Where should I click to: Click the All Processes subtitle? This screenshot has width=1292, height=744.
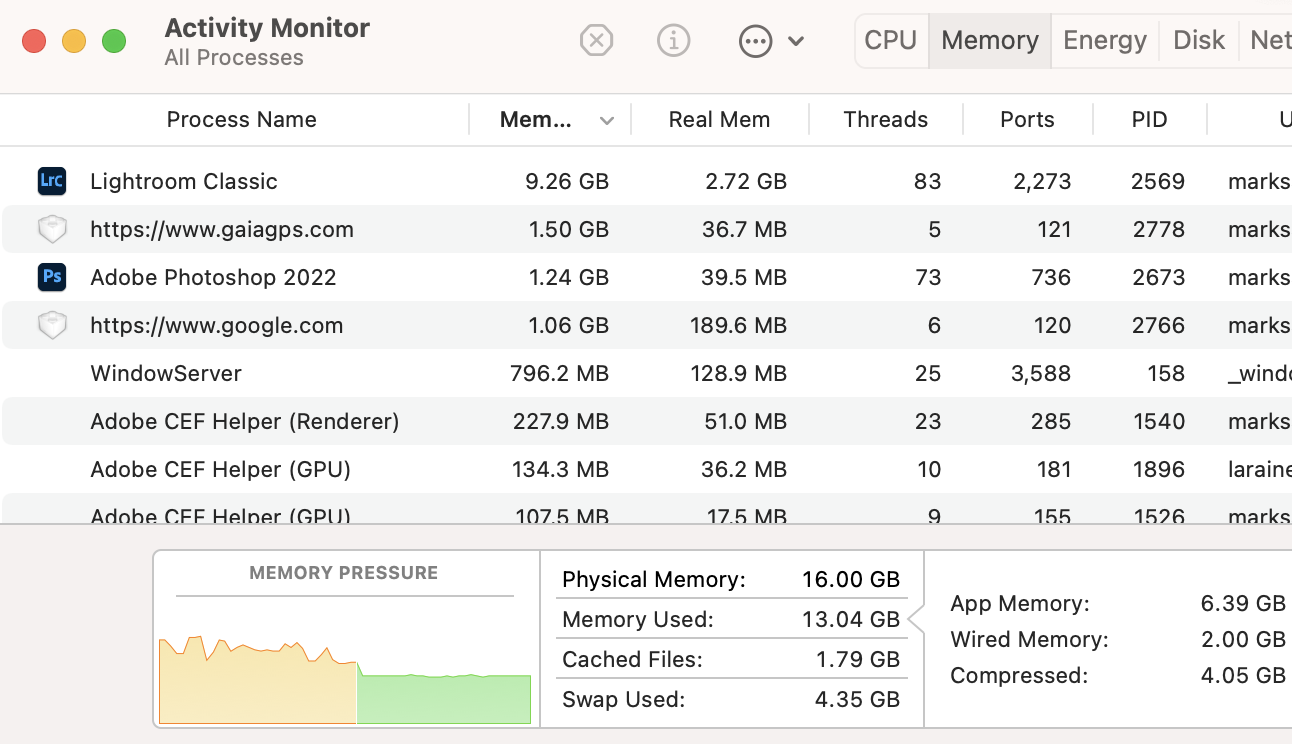pyautogui.click(x=234, y=58)
